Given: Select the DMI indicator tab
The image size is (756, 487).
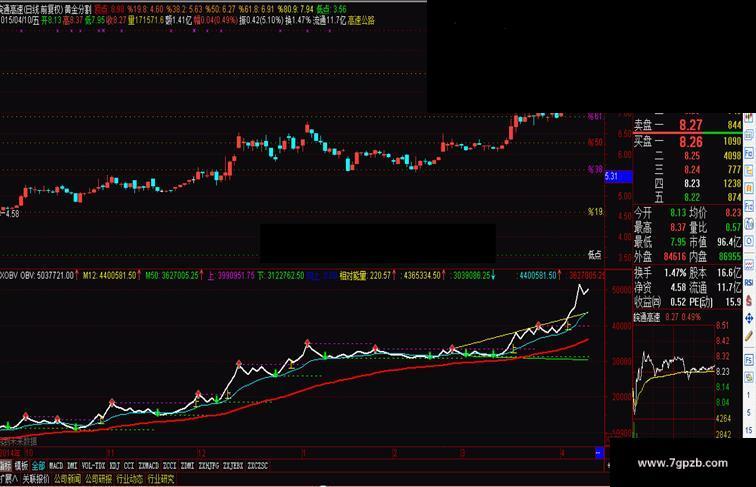Looking at the screenshot, I should (72, 466).
